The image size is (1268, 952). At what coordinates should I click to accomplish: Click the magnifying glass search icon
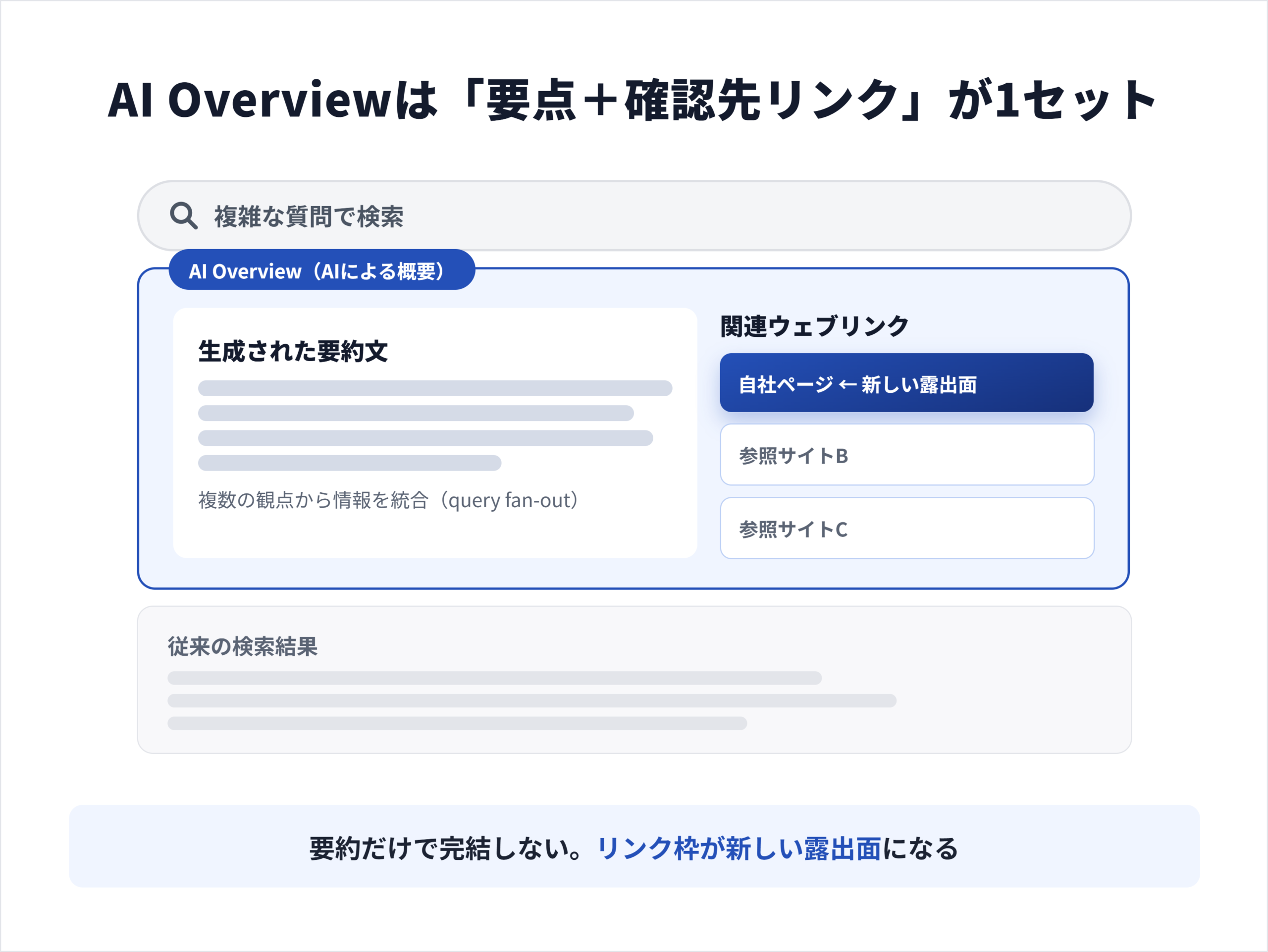pyautogui.click(x=184, y=216)
